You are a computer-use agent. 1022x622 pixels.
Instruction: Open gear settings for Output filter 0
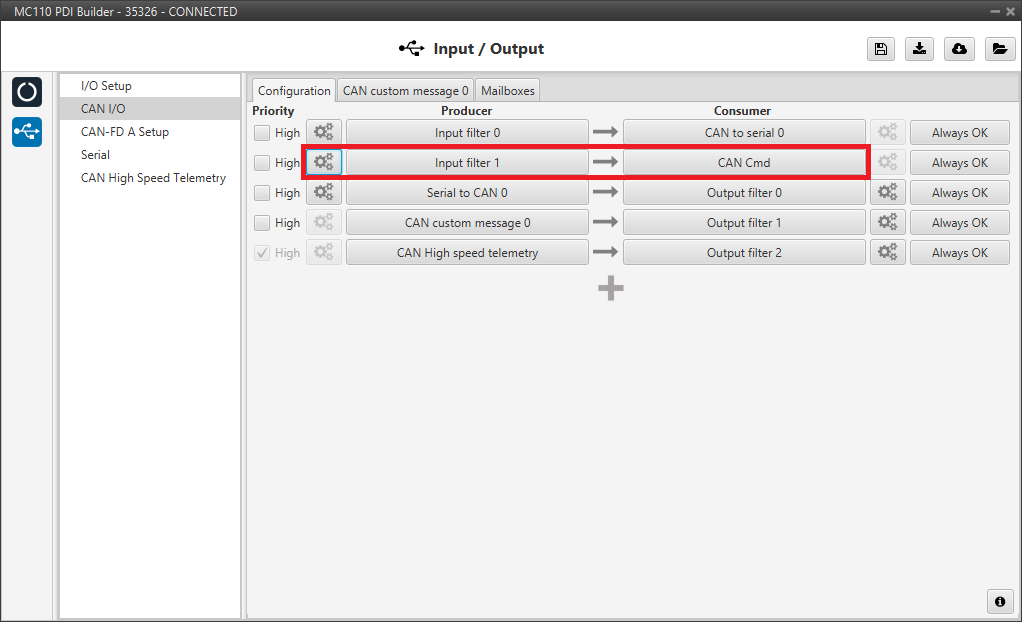[887, 193]
